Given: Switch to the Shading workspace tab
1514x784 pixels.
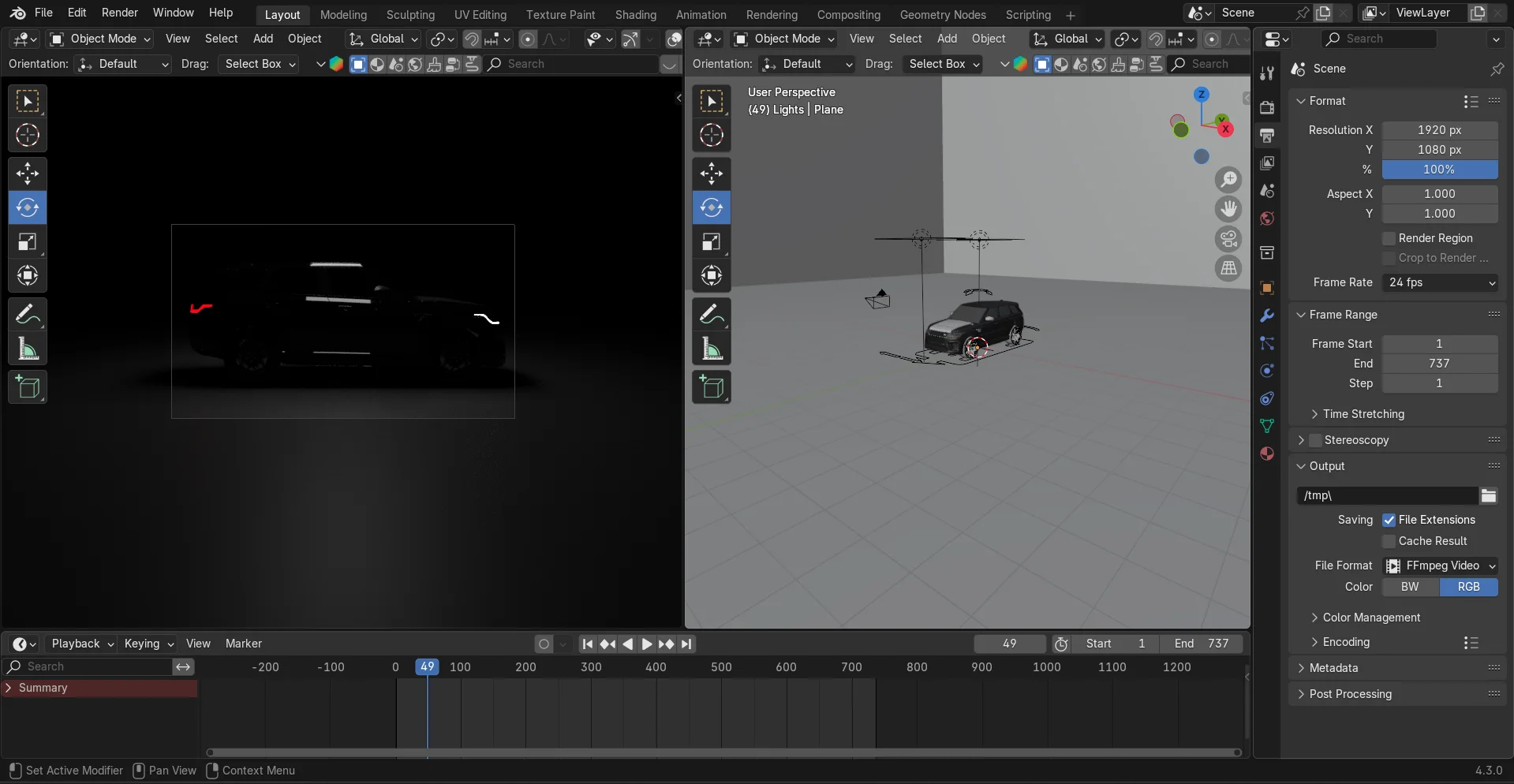Looking at the screenshot, I should click(636, 15).
